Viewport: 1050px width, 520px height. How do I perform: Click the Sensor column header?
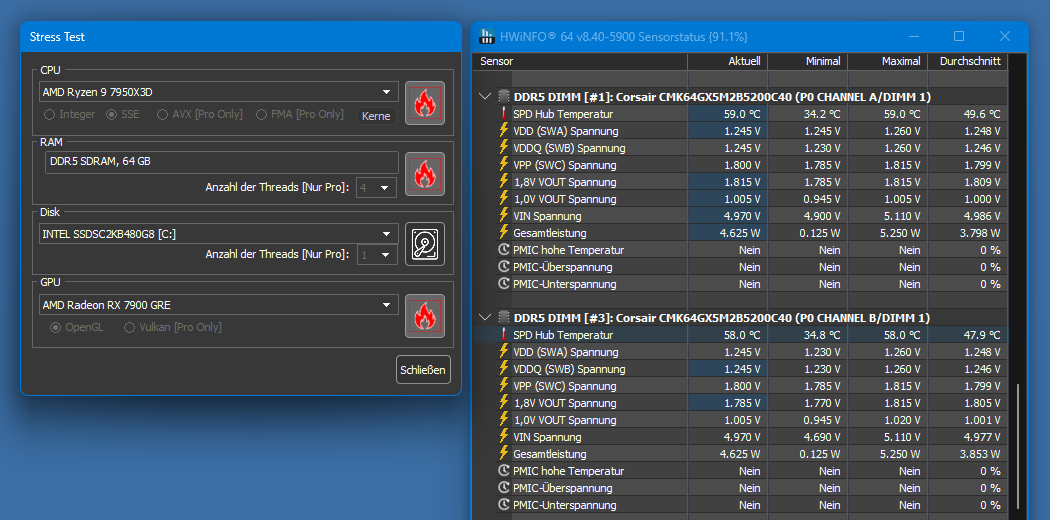point(581,61)
